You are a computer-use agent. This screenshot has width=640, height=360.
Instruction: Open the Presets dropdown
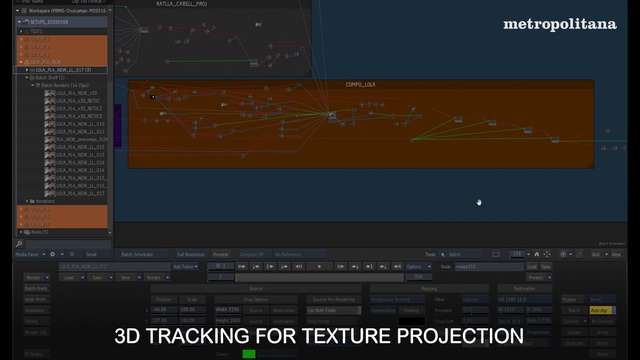(539, 278)
